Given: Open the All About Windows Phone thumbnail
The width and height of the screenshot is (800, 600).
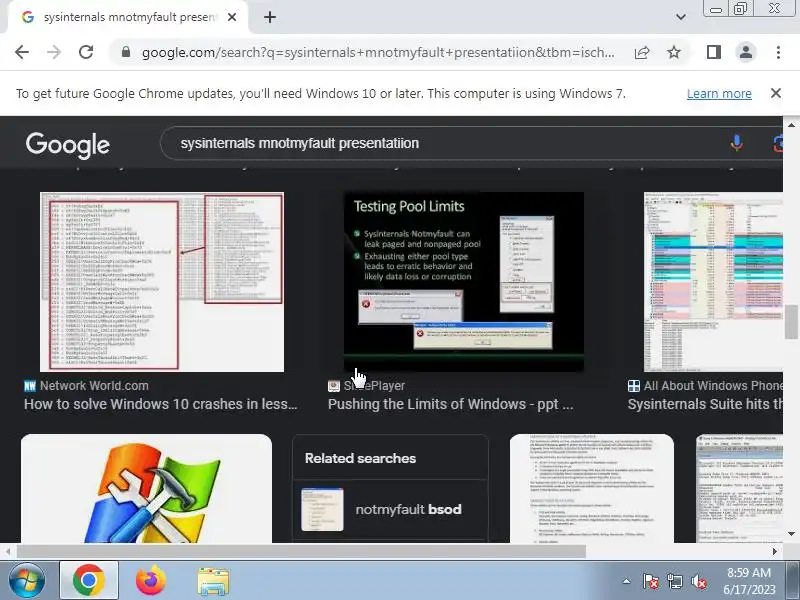Looking at the screenshot, I should tap(713, 282).
